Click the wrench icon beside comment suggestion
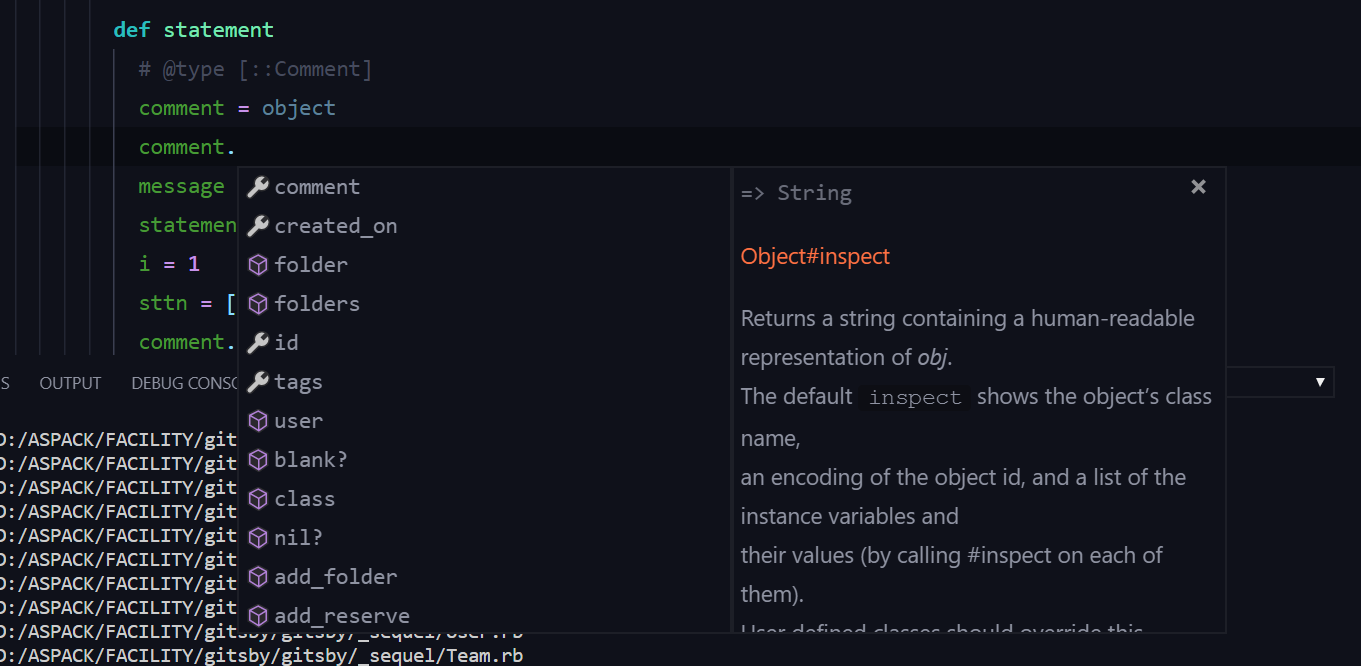The width and height of the screenshot is (1361, 666). pyautogui.click(x=258, y=187)
